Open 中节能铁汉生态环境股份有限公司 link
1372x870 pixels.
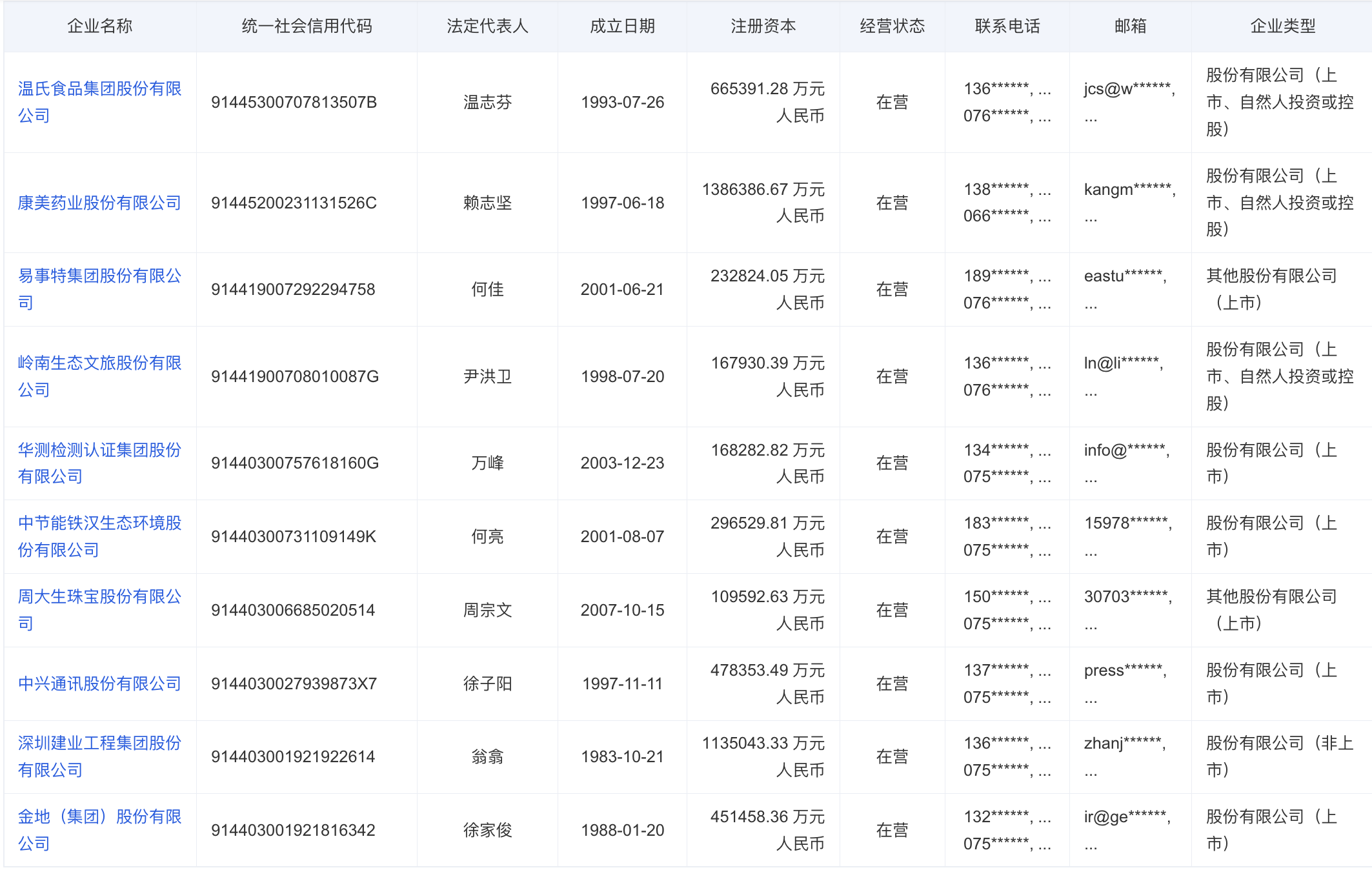[x=99, y=536]
